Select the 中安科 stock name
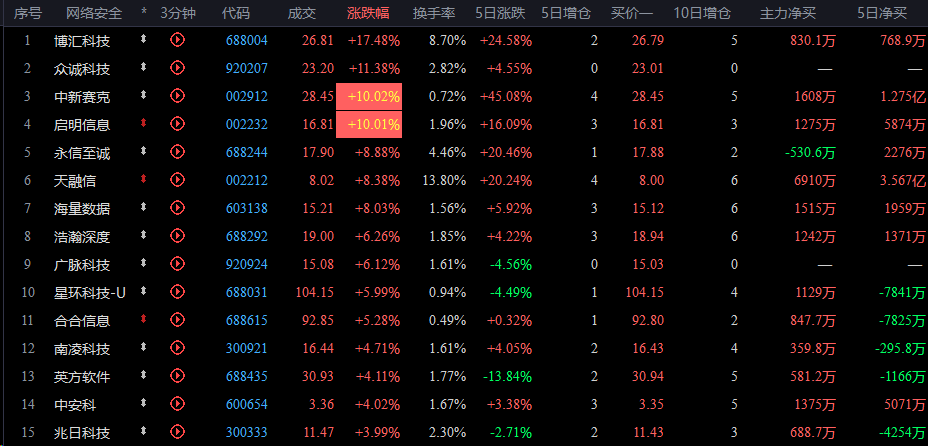The image size is (928, 446). pyautogui.click(x=75, y=405)
